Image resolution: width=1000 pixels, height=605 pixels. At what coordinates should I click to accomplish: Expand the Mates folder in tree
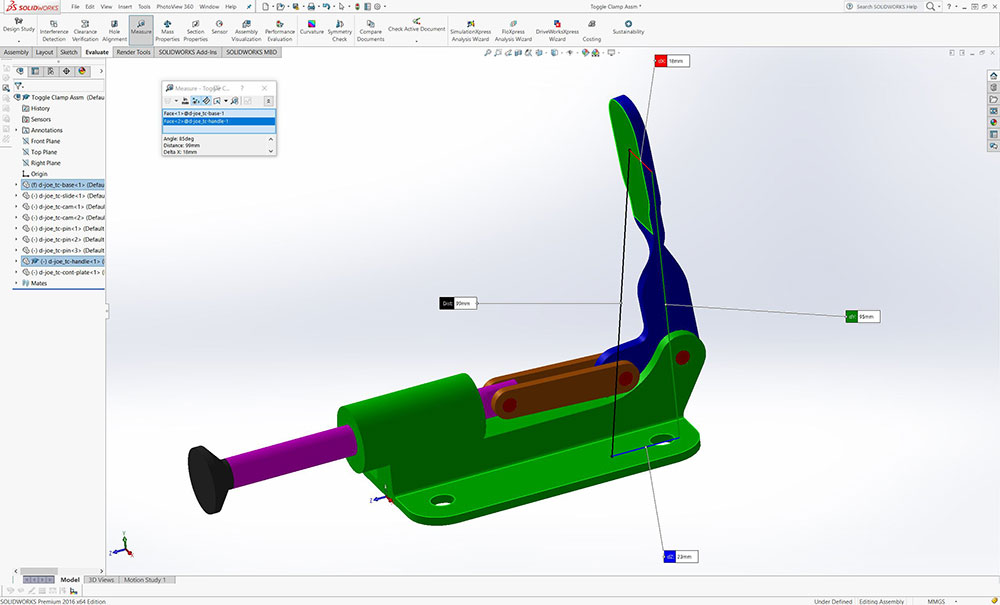(x=16, y=283)
